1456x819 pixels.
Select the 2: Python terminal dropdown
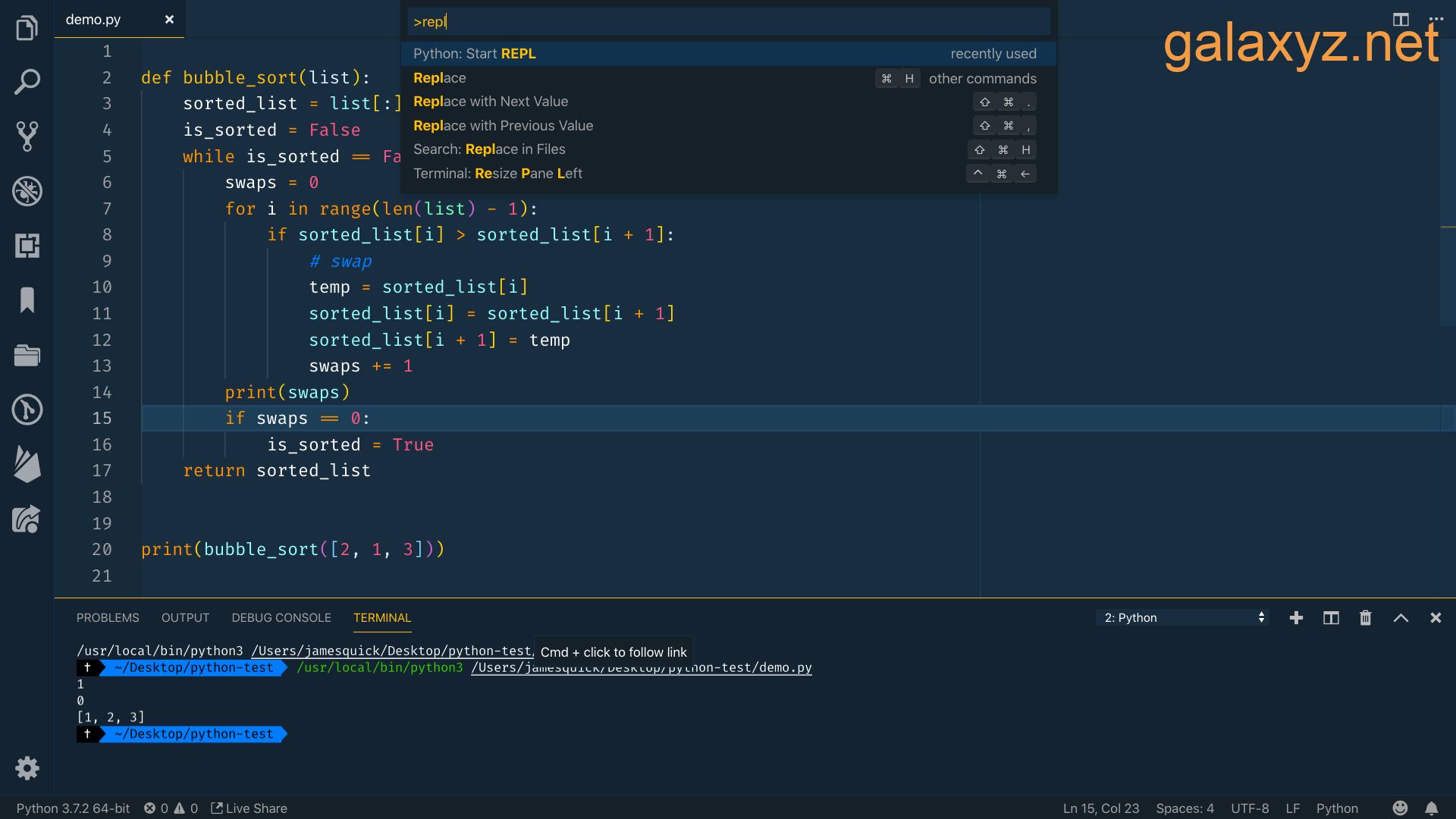coord(1181,617)
